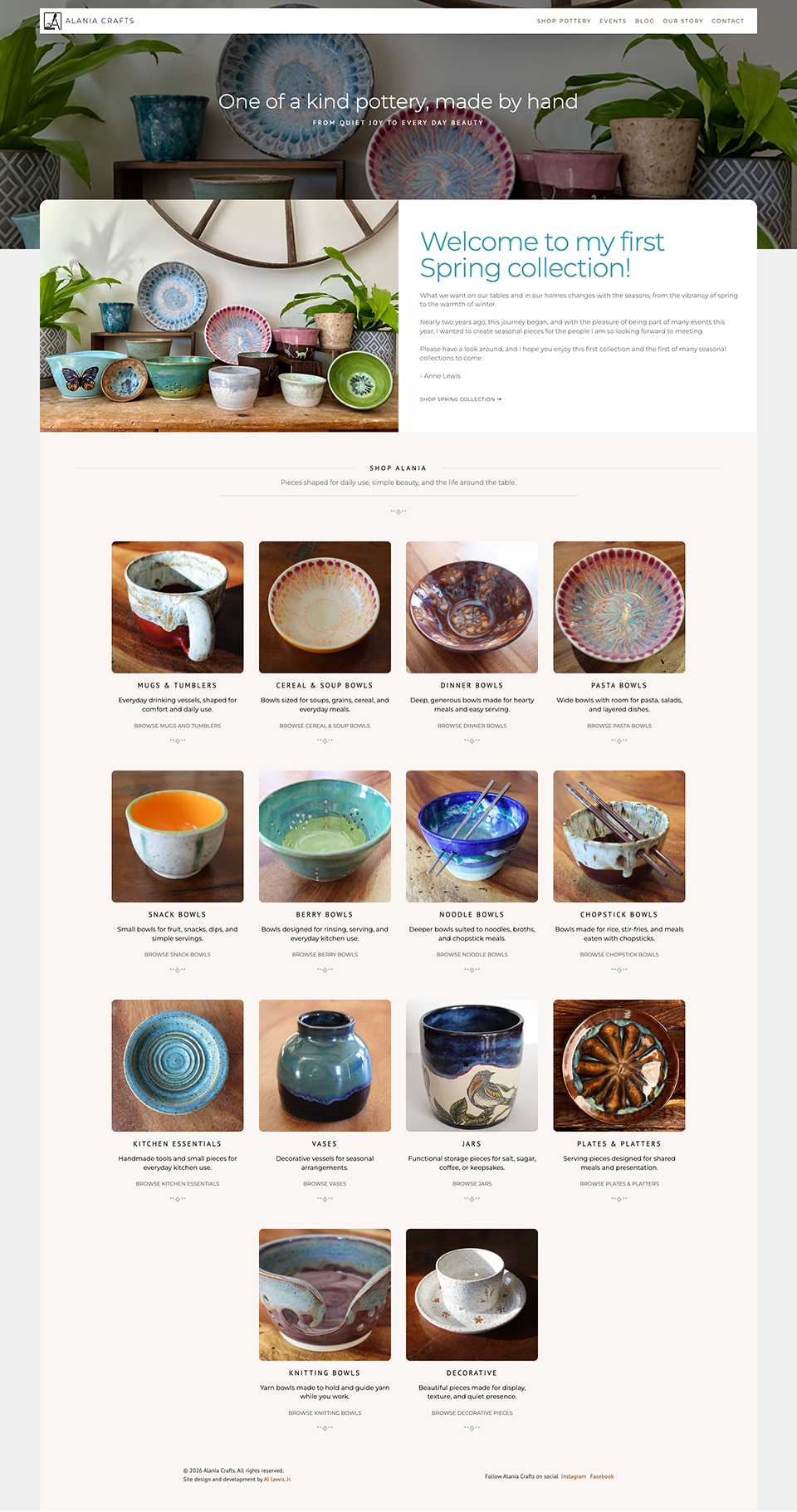Select the Jars bird-painted jar image

[472, 1065]
